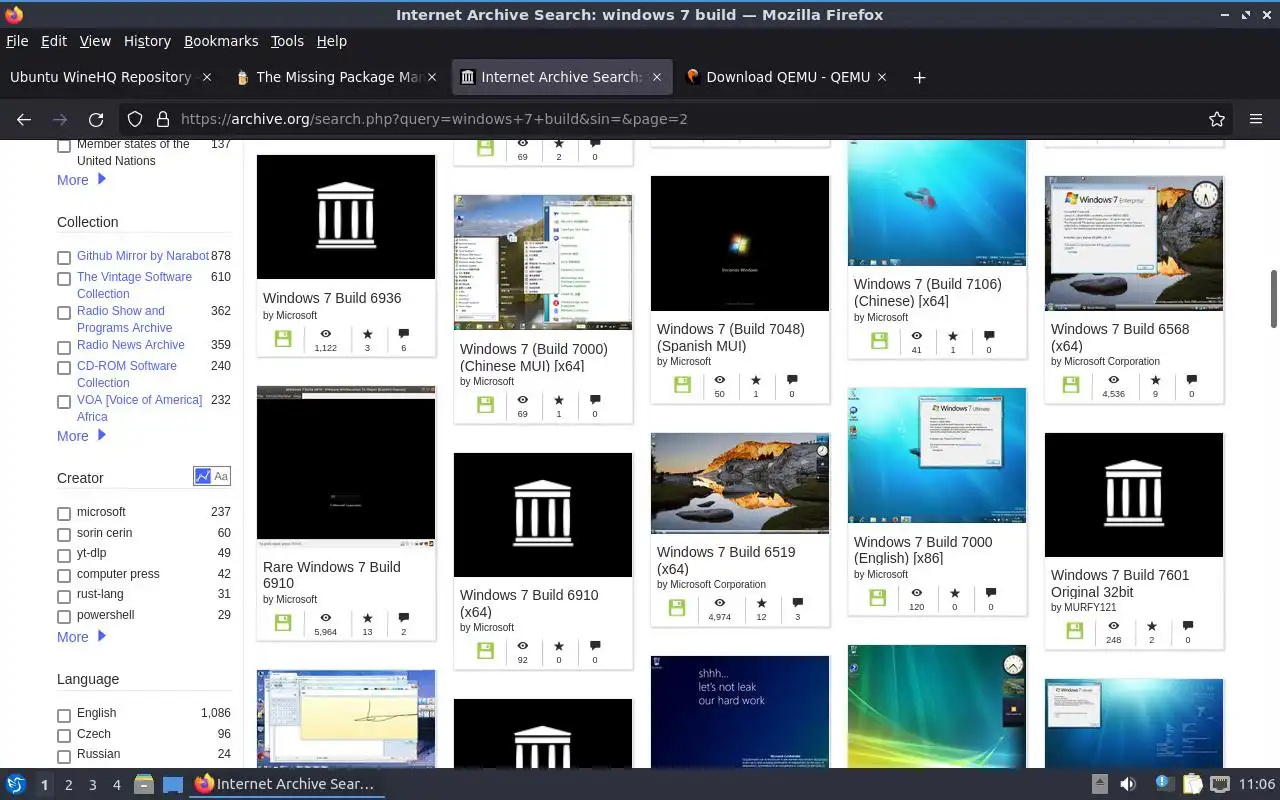Image resolution: width=1280 pixels, height=800 pixels.
Task: Click the favorites star on Windows 7 Build 6519
Action: (761, 603)
